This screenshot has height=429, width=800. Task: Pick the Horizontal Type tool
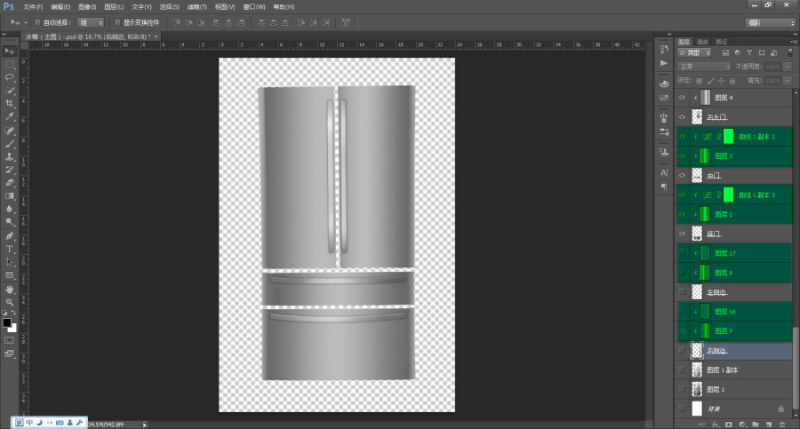click(x=9, y=249)
